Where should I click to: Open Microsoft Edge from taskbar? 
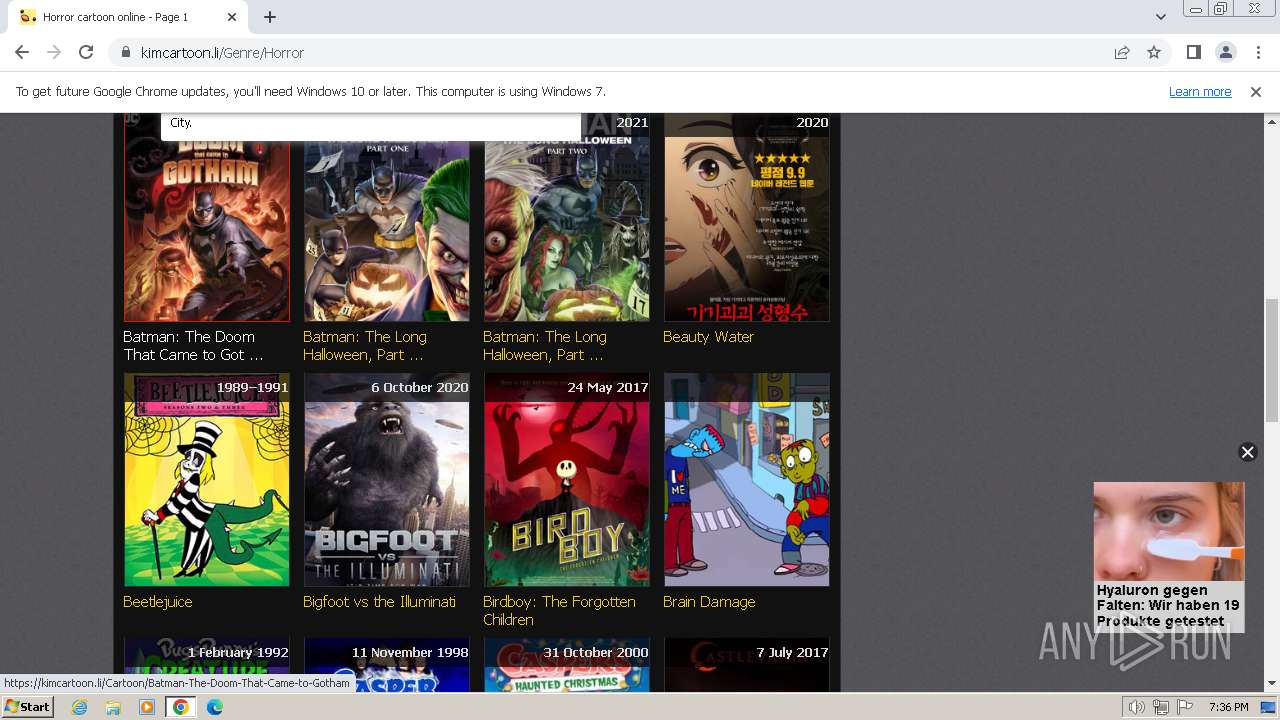click(x=215, y=707)
